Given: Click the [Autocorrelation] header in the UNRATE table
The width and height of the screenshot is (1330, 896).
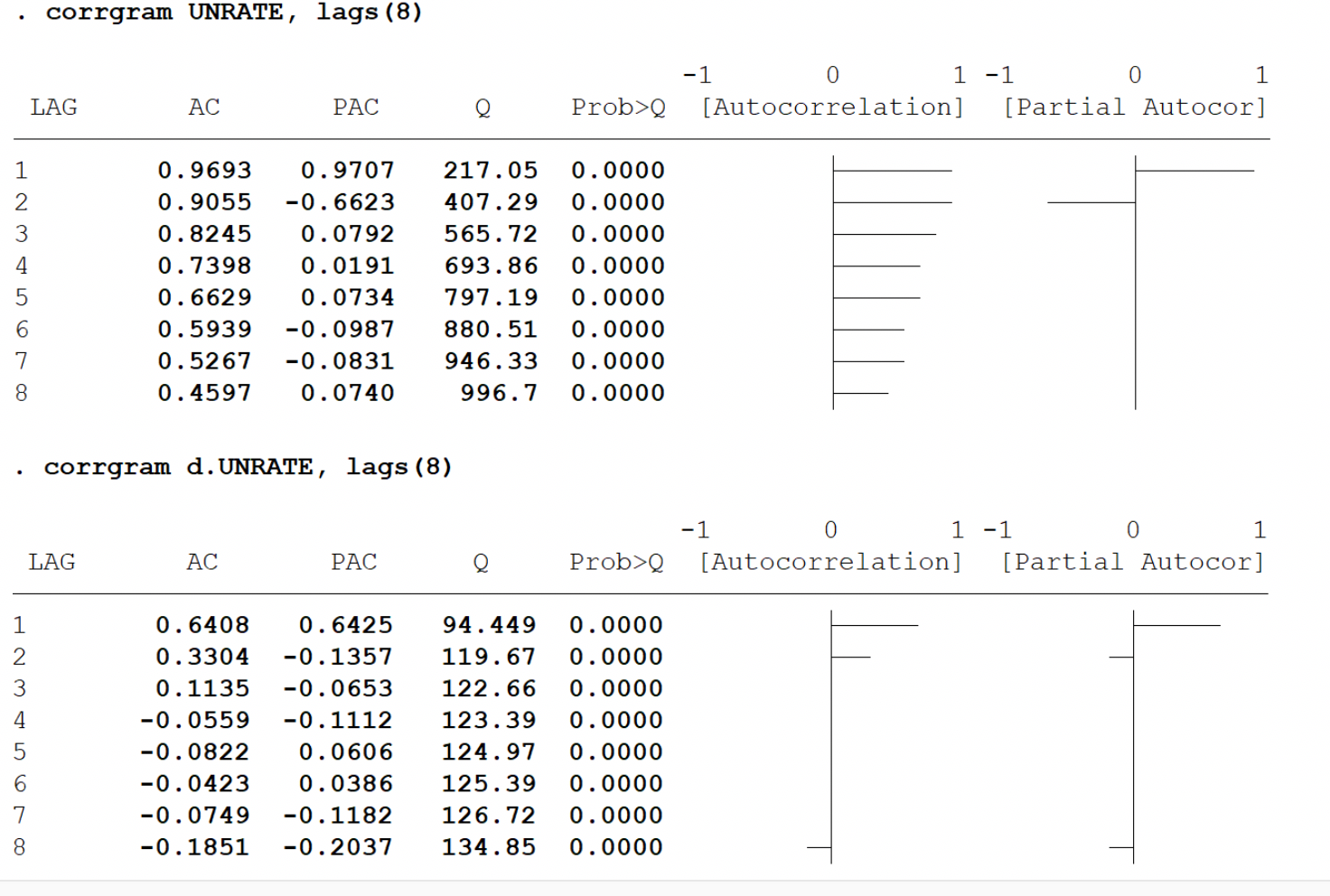Looking at the screenshot, I should point(833,107).
